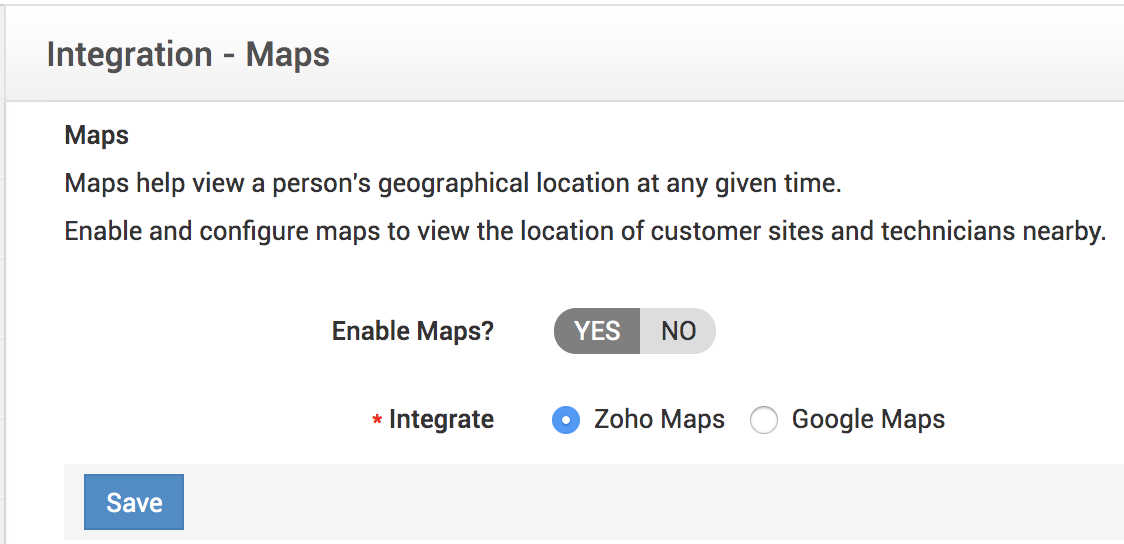Click the 'Maps help view a person's' sentence
The image size is (1124, 544).
[x=200, y=184]
